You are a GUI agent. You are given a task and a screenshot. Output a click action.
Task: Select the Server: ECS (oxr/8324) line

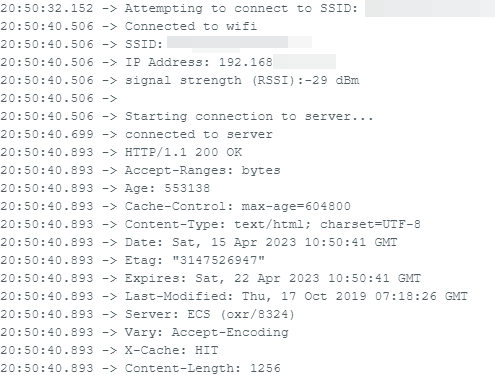click(147, 314)
